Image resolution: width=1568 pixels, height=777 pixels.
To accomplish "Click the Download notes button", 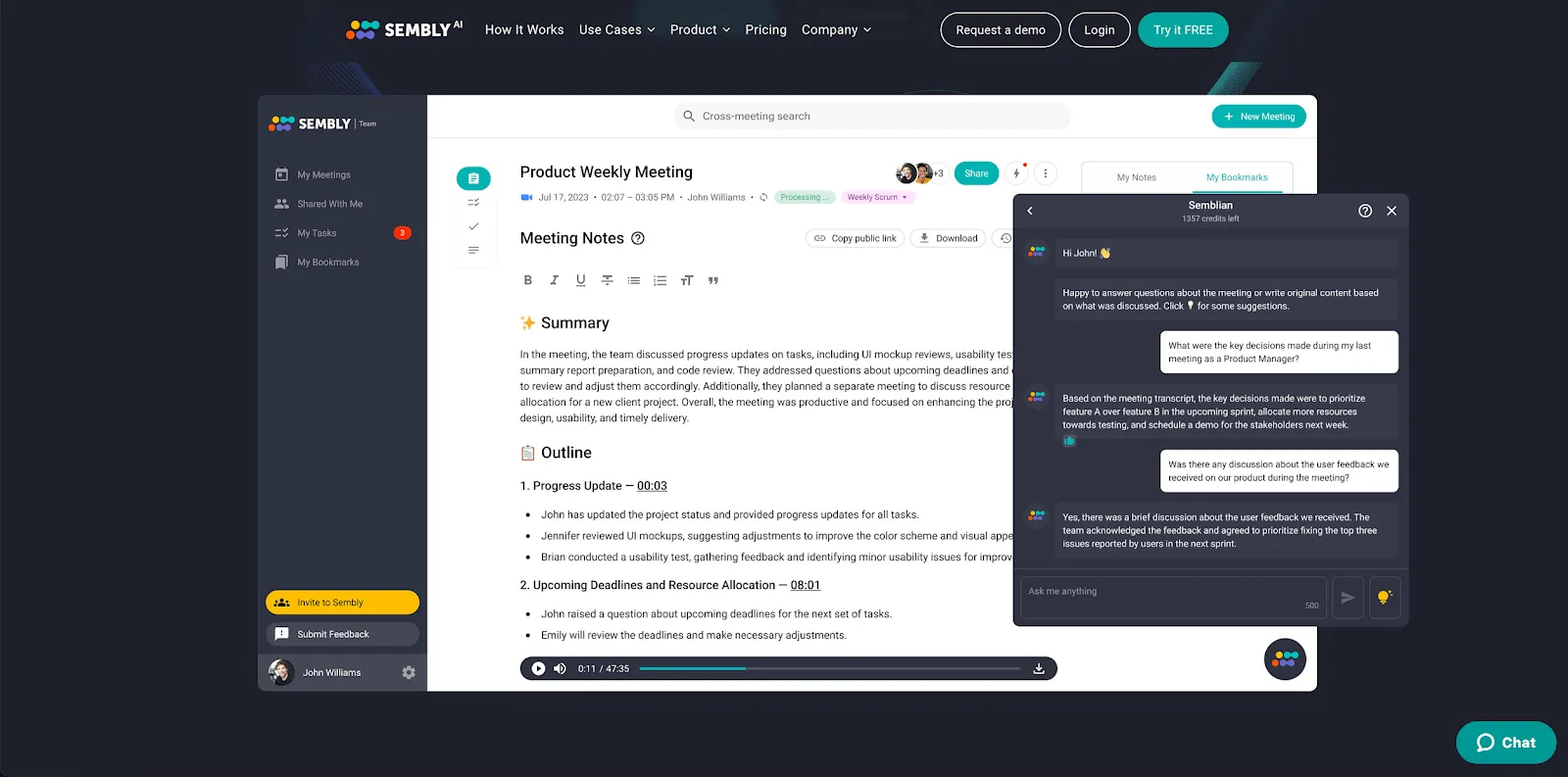I will click(948, 238).
